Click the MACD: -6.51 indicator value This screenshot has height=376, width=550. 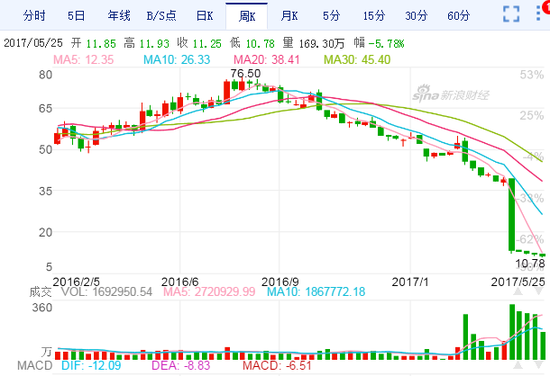(x=277, y=365)
